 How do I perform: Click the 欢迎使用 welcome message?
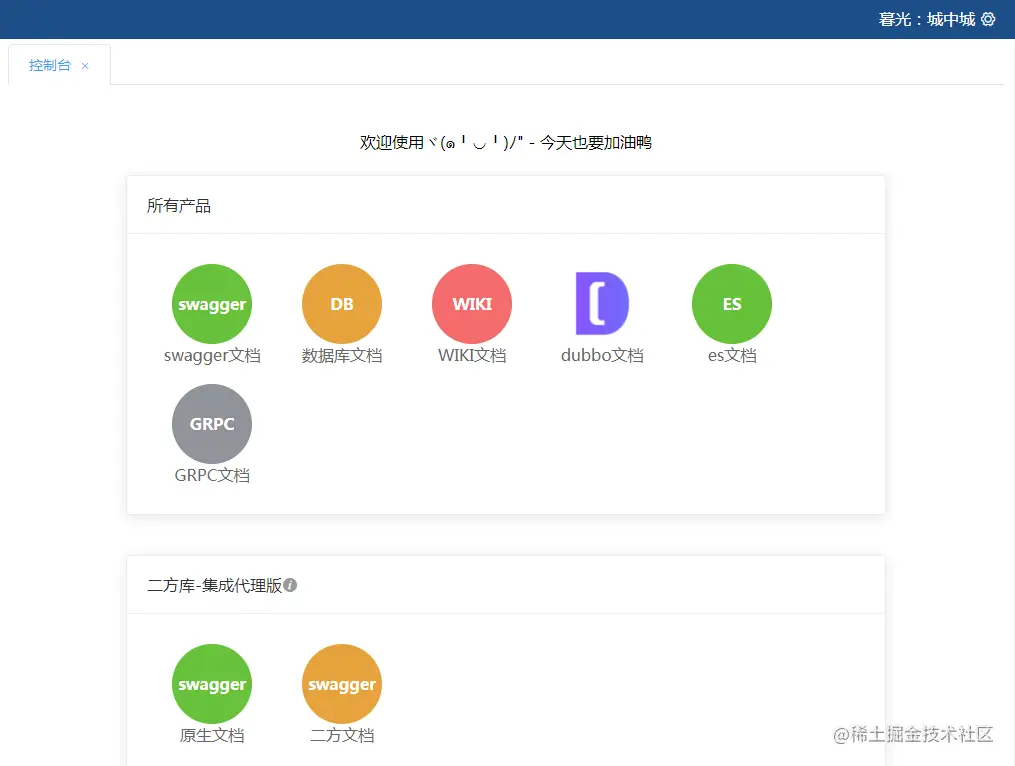(506, 142)
